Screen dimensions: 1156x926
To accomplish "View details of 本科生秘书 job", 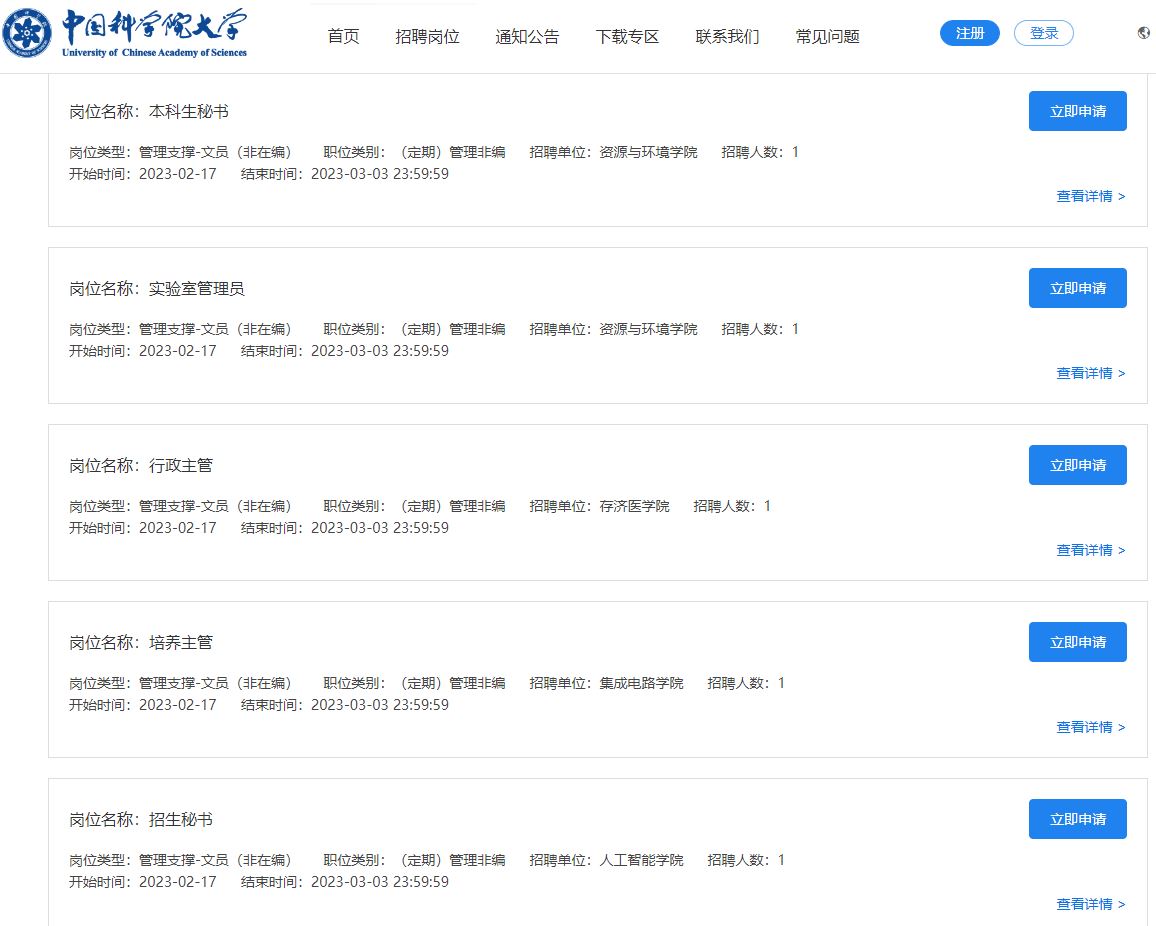I will point(1091,196).
